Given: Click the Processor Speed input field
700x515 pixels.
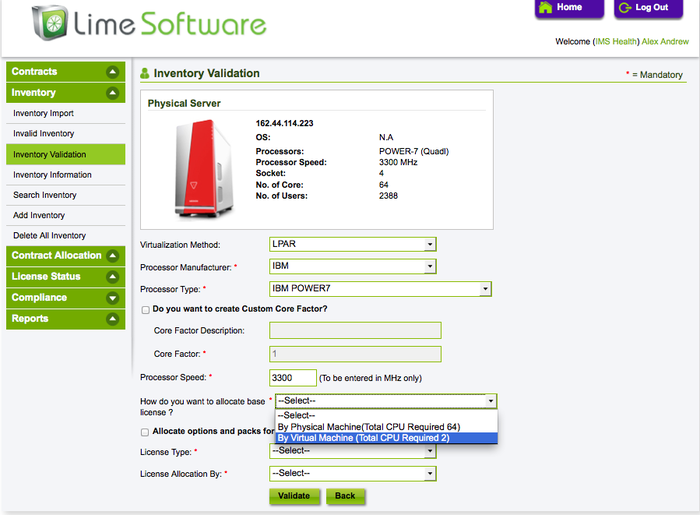Looking at the screenshot, I should pyautogui.click(x=292, y=378).
